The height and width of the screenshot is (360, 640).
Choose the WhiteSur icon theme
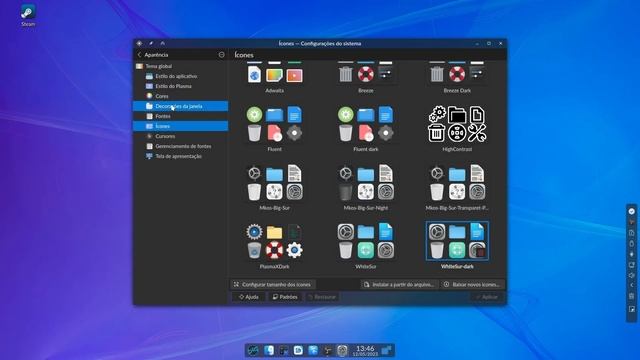pyautogui.click(x=366, y=246)
